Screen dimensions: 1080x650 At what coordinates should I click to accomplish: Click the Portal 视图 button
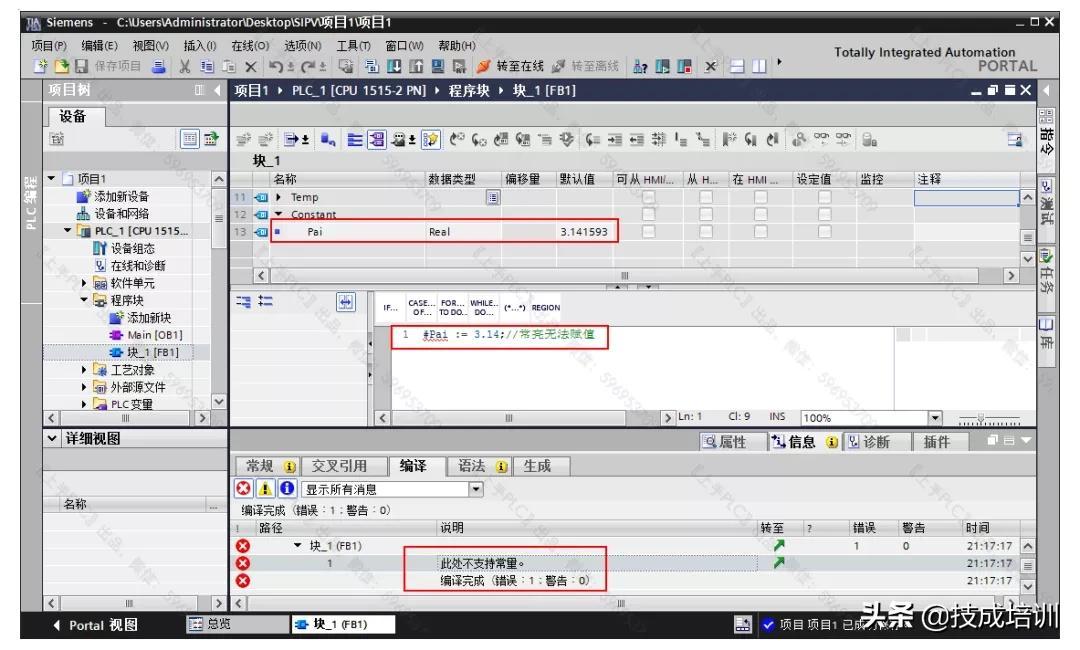[95, 625]
